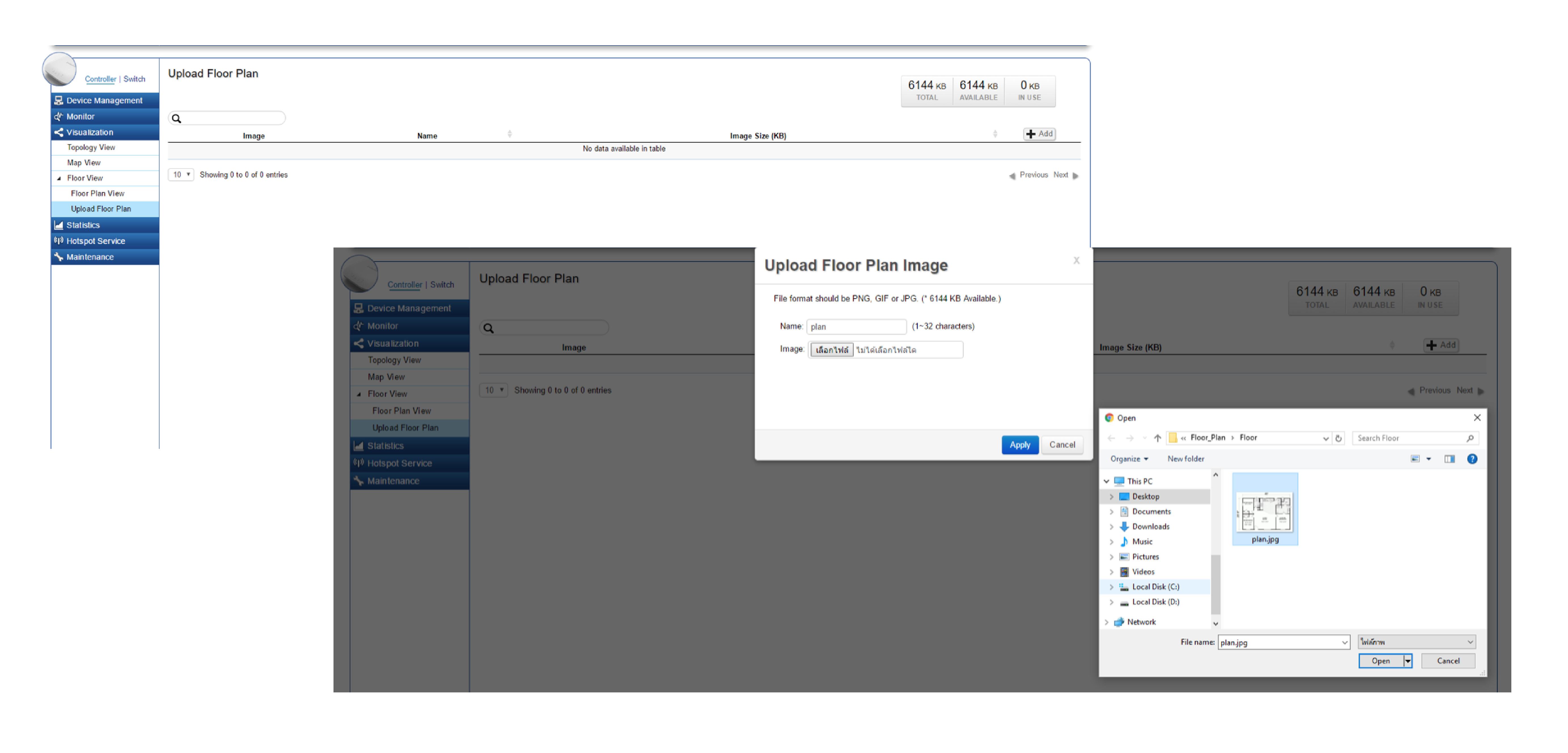This screenshot has width=1568, height=753.
Task: Select Music folder in Open dialog
Action: (1141, 541)
